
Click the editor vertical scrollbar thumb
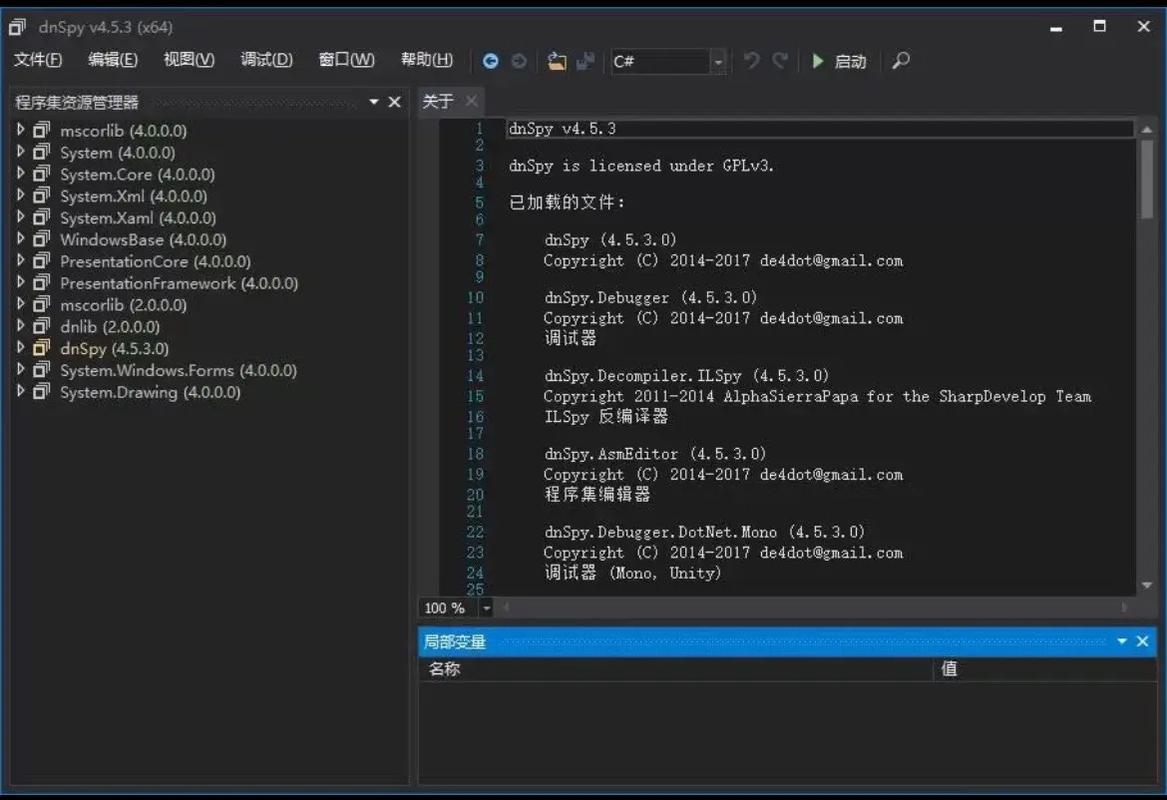coord(1147,179)
